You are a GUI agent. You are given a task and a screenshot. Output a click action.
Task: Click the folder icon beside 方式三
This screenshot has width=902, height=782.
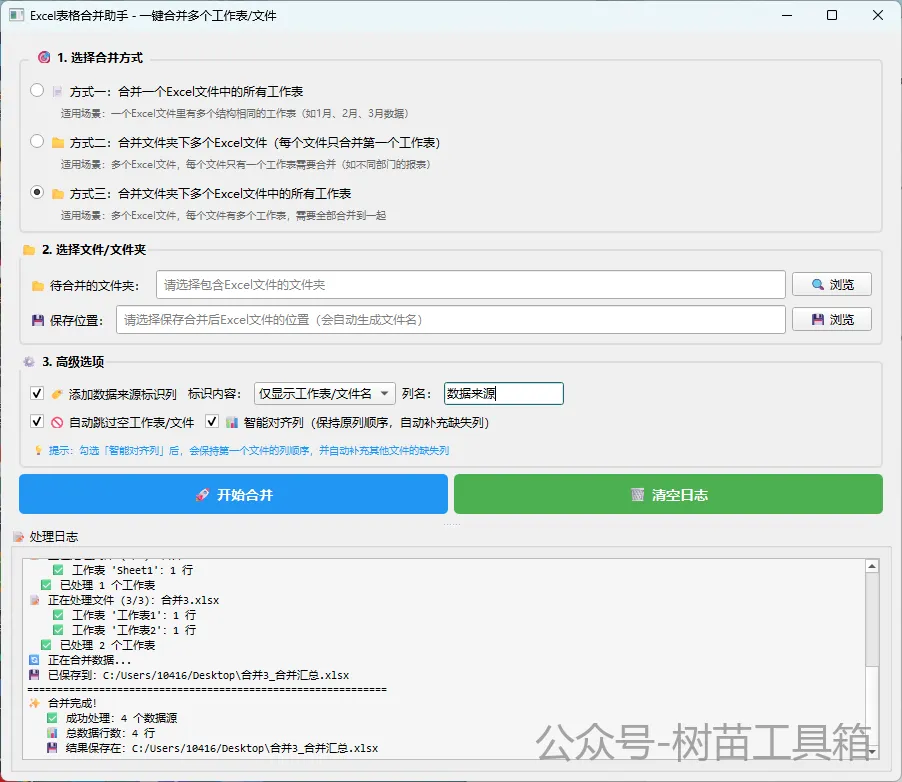tap(58, 194)
